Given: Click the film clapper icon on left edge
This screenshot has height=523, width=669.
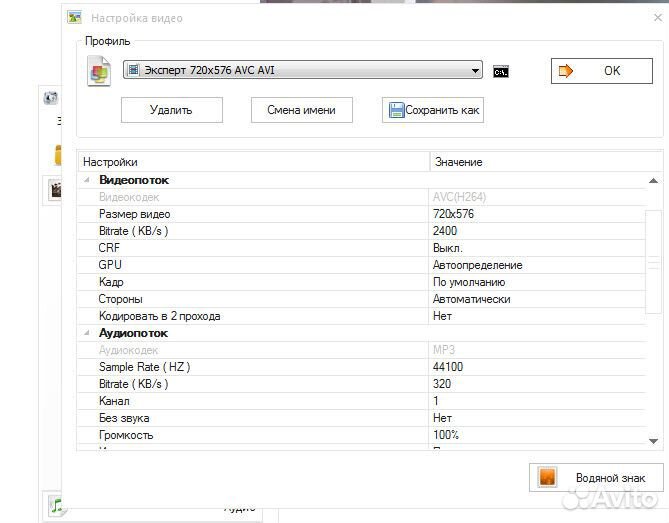Looking at the screenshot, I should tap(55, 189).
